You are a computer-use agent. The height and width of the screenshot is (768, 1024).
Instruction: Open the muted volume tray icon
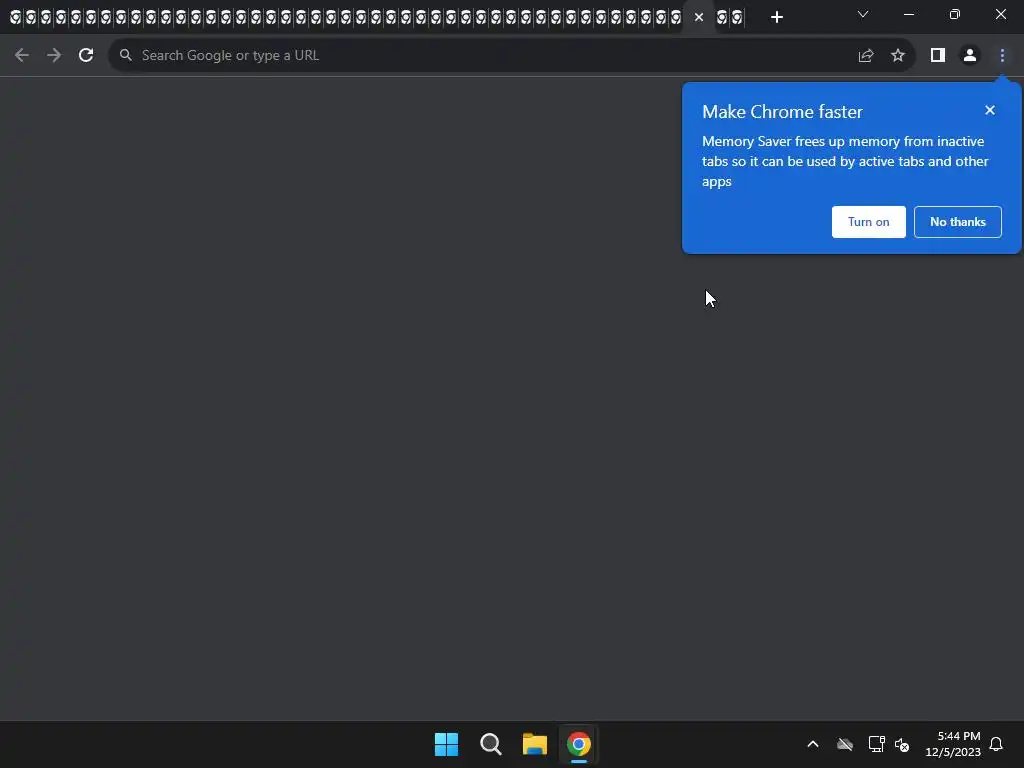[902, 744]
